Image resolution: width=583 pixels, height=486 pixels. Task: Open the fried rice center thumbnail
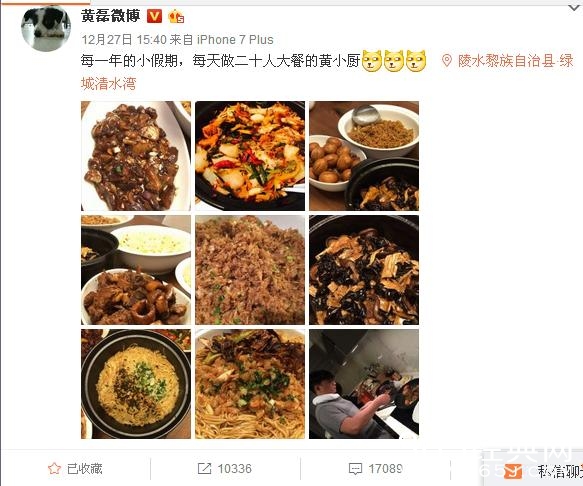coord(250,270)
